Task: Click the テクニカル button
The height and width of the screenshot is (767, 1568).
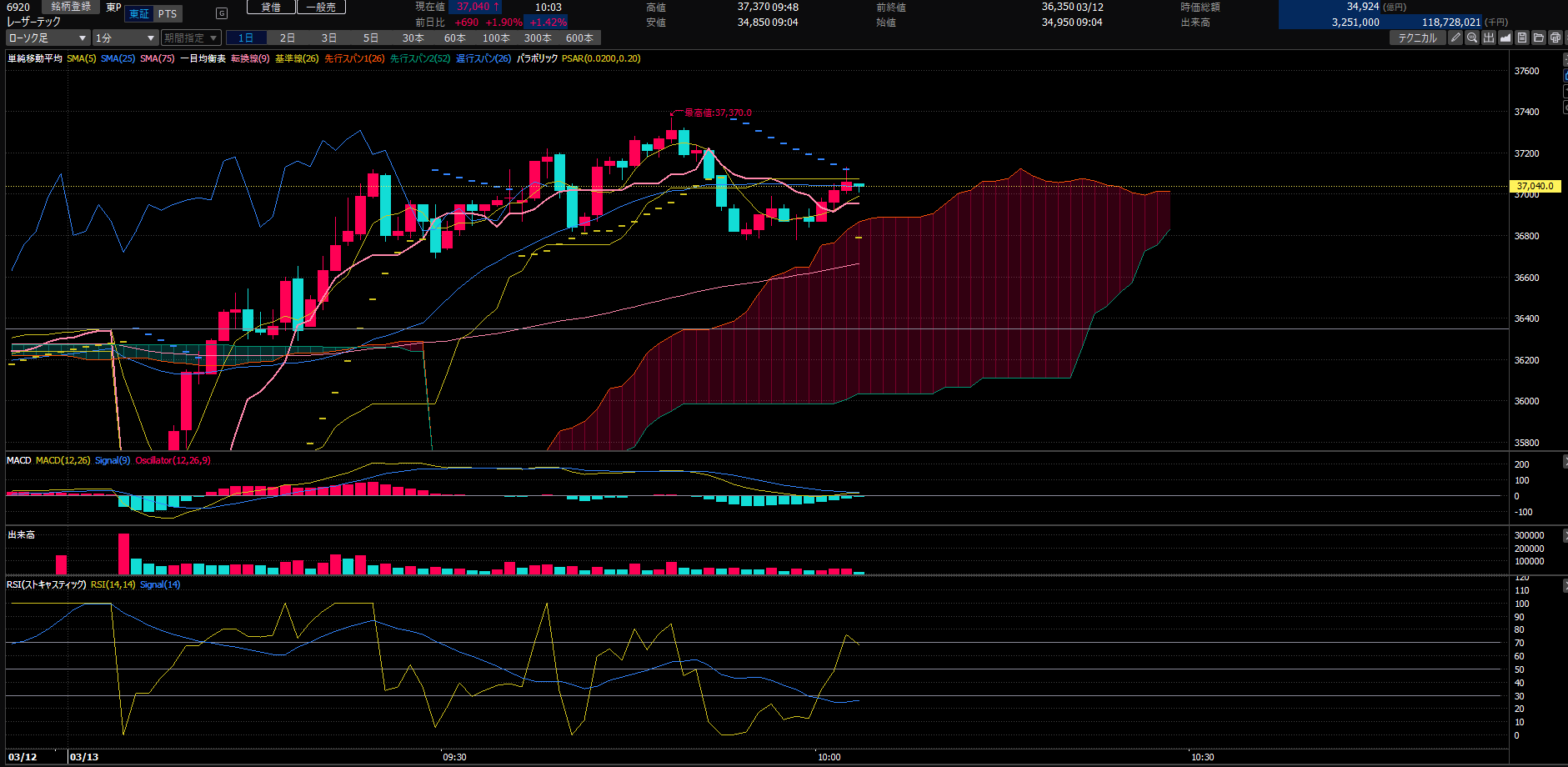Action: (1417, 38)
